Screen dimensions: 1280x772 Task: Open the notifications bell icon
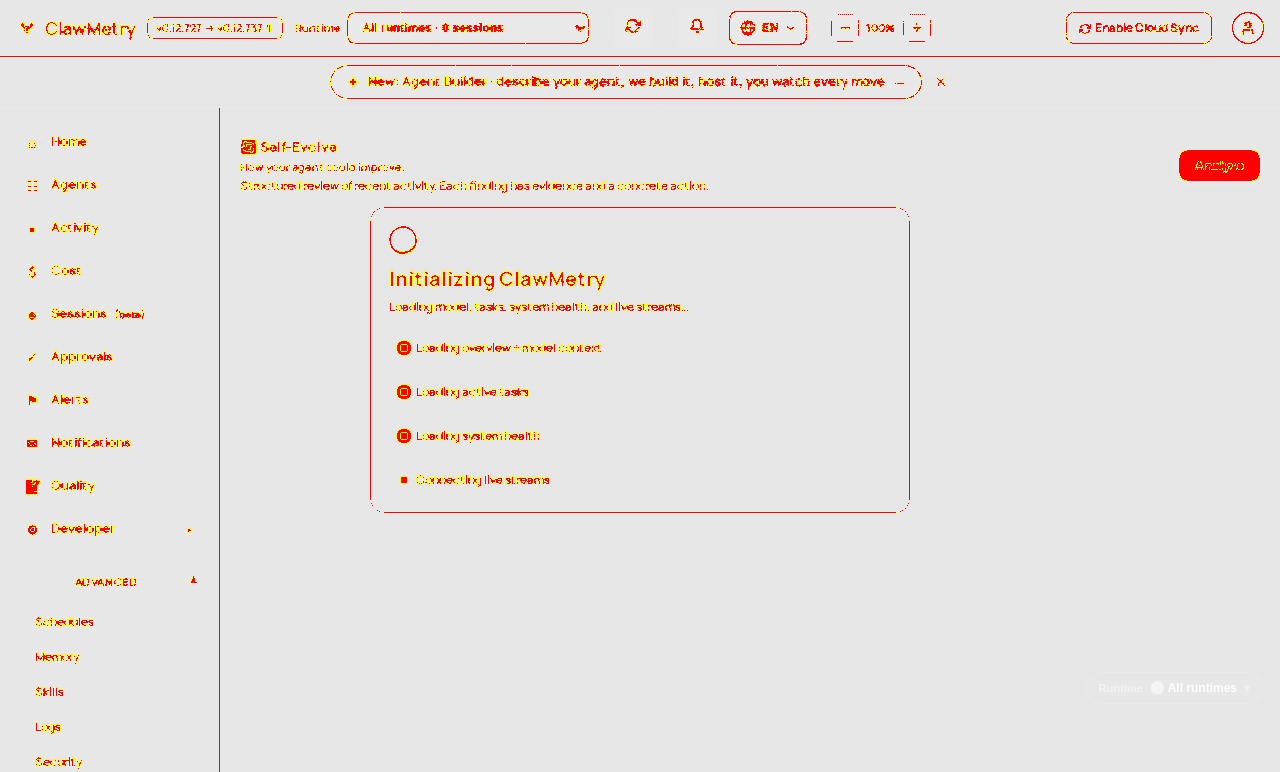(697, 27)
